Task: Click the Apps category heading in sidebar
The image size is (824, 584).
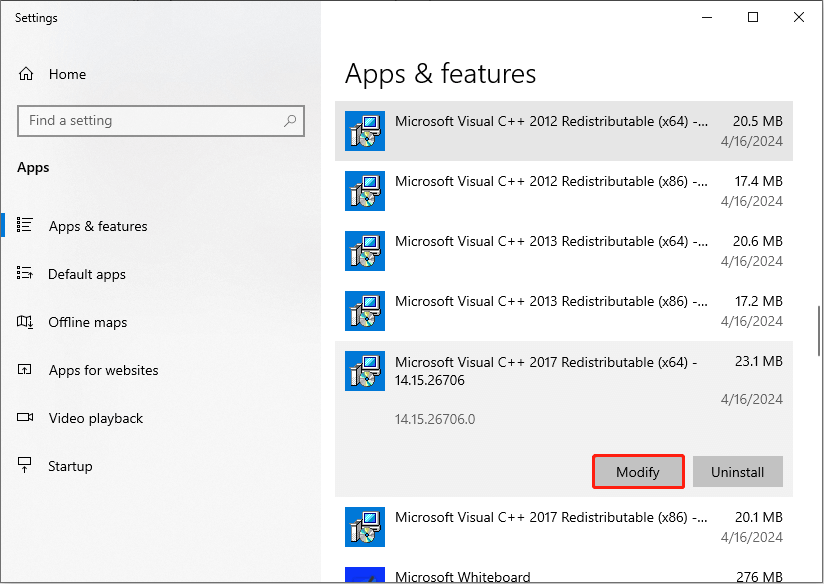Action: pyautogui.click(x=33, y=168)
